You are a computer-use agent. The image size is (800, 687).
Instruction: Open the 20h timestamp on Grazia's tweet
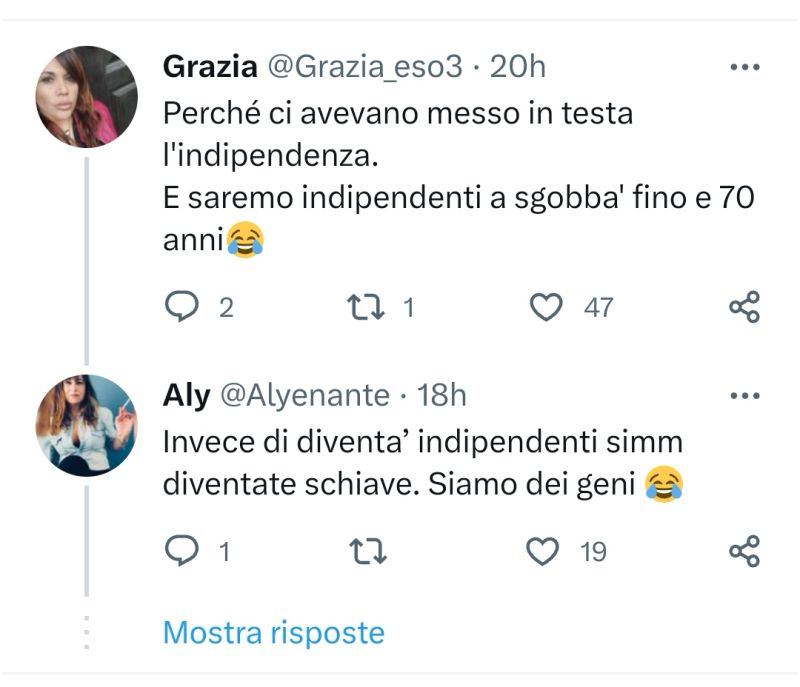(x=518, y=67)
